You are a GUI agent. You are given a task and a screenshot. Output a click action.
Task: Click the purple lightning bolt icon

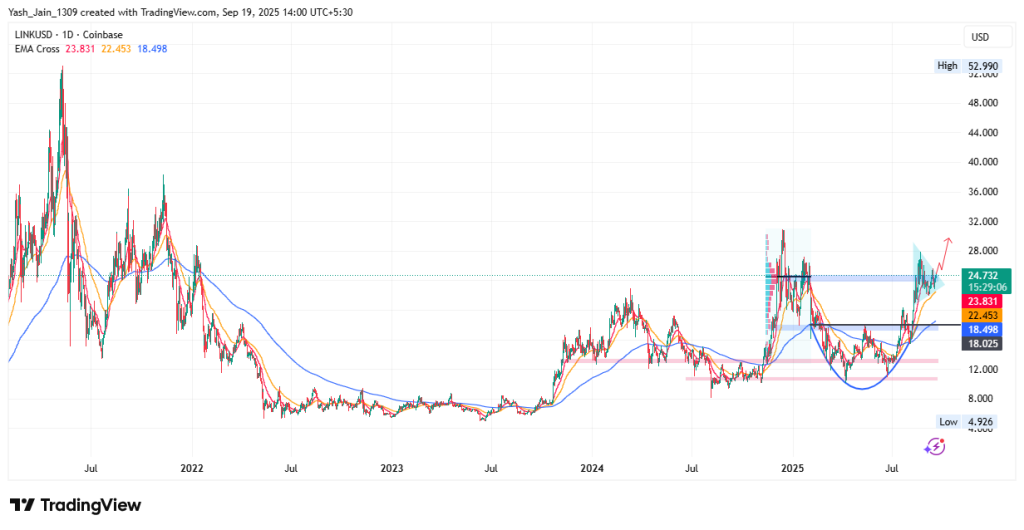click(x=935, y=446)
